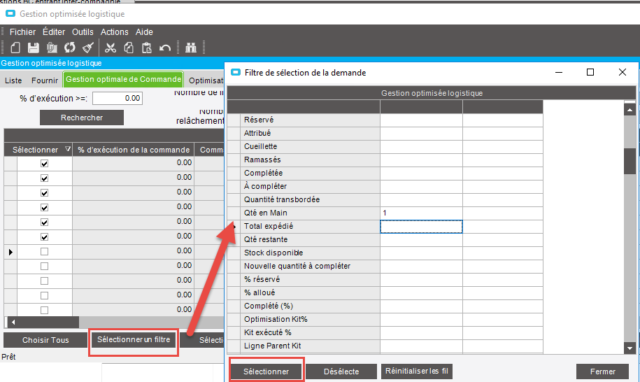The width and height of the screenshot is (640, 382).
Task: Click the Delete icon next to Save
Action: 51,48
